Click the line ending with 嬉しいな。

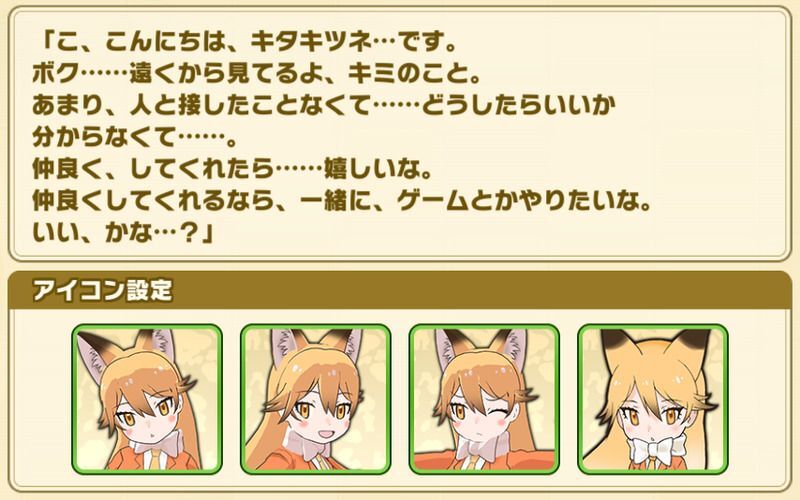[x=232, y=169]
